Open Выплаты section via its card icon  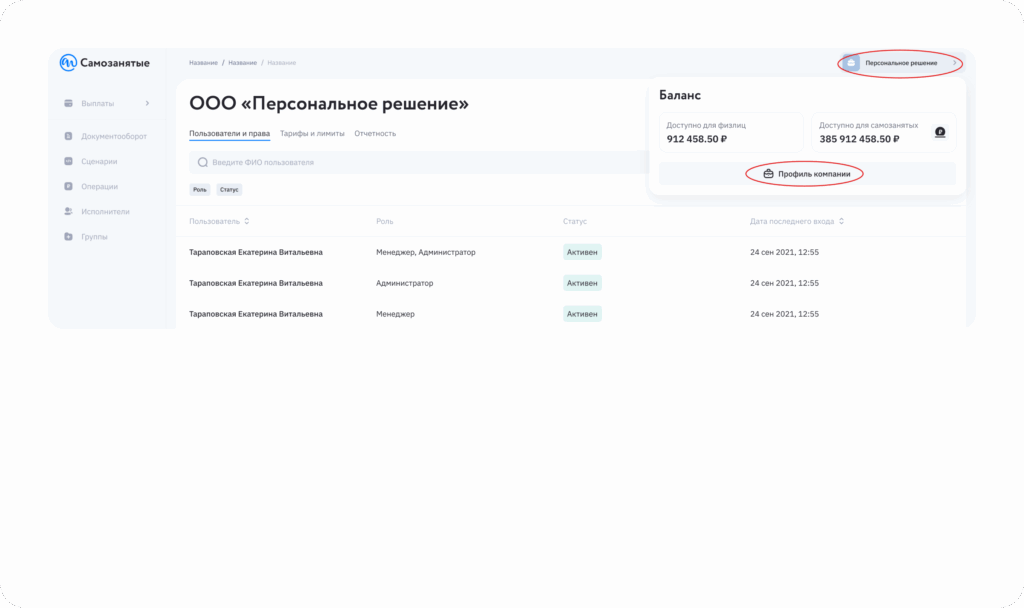pyautogui.click(x=68, y=103)
